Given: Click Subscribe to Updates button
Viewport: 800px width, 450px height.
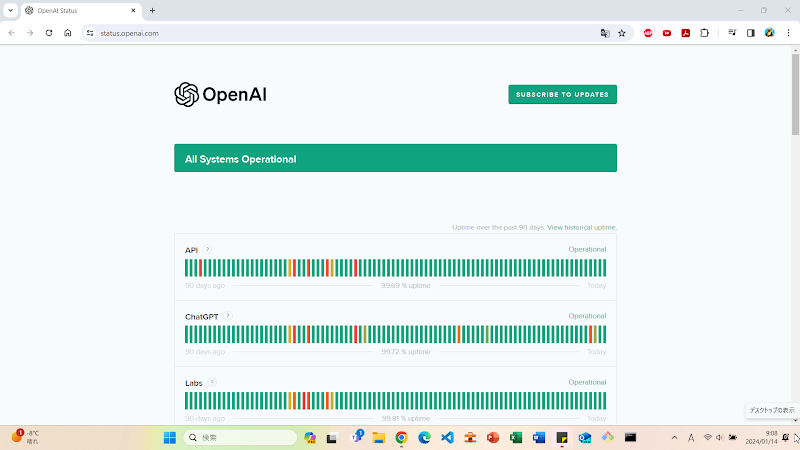Looking at the screenshot, I should [562, 94].
